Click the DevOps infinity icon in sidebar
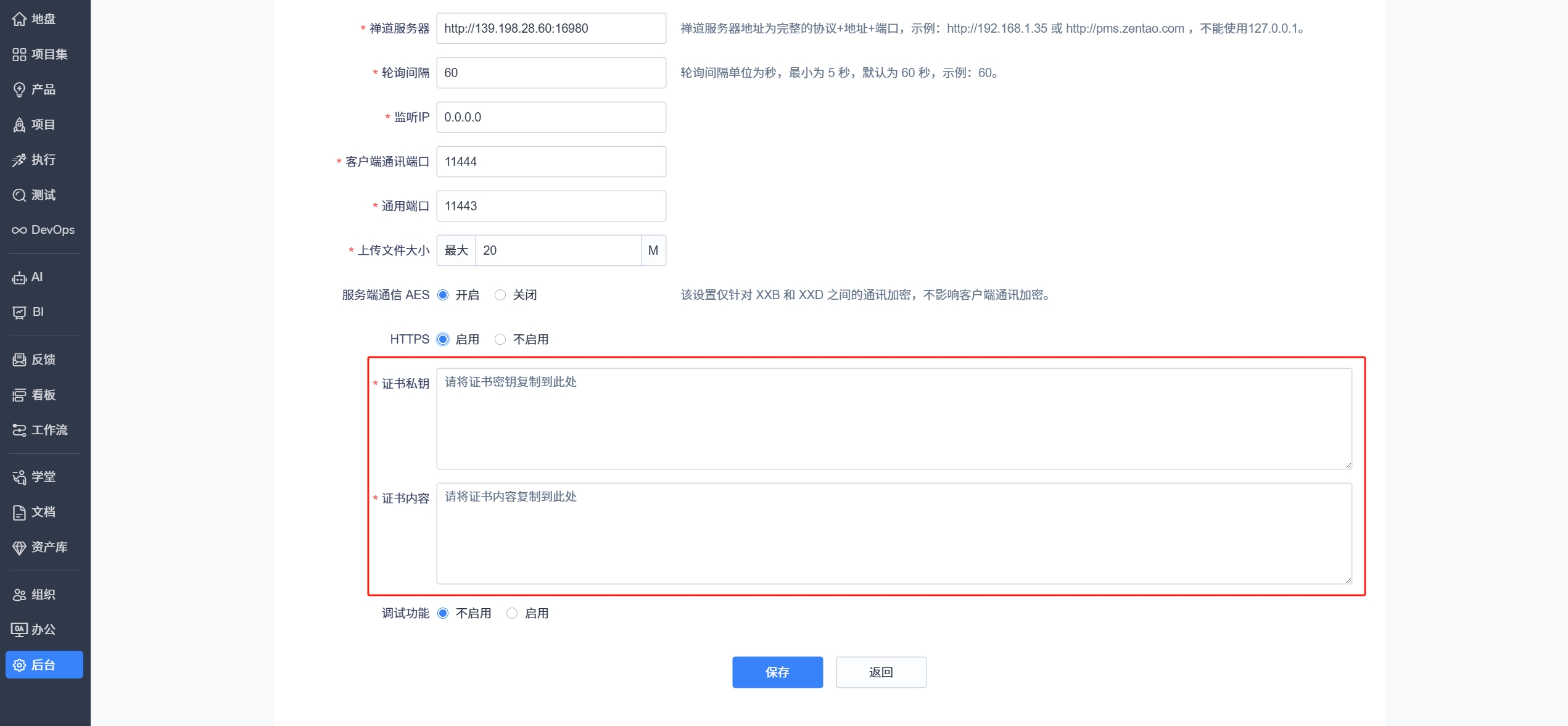 tap(19, 230)
